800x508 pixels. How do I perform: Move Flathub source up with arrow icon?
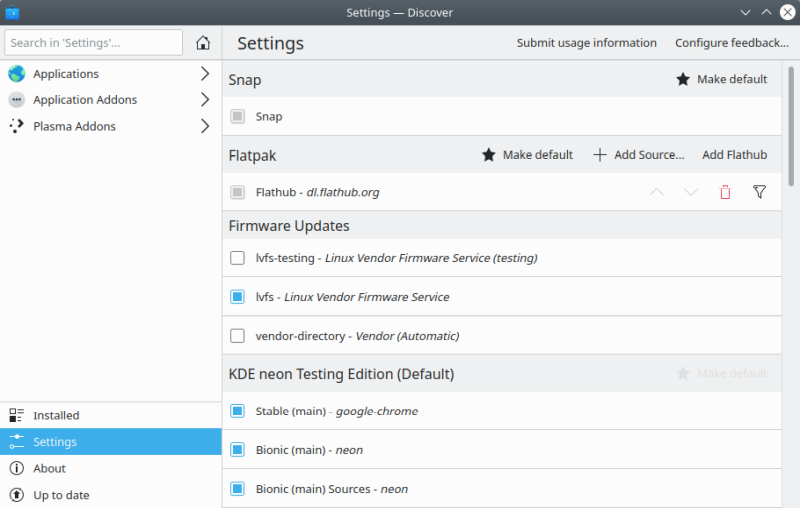point(657,192)
